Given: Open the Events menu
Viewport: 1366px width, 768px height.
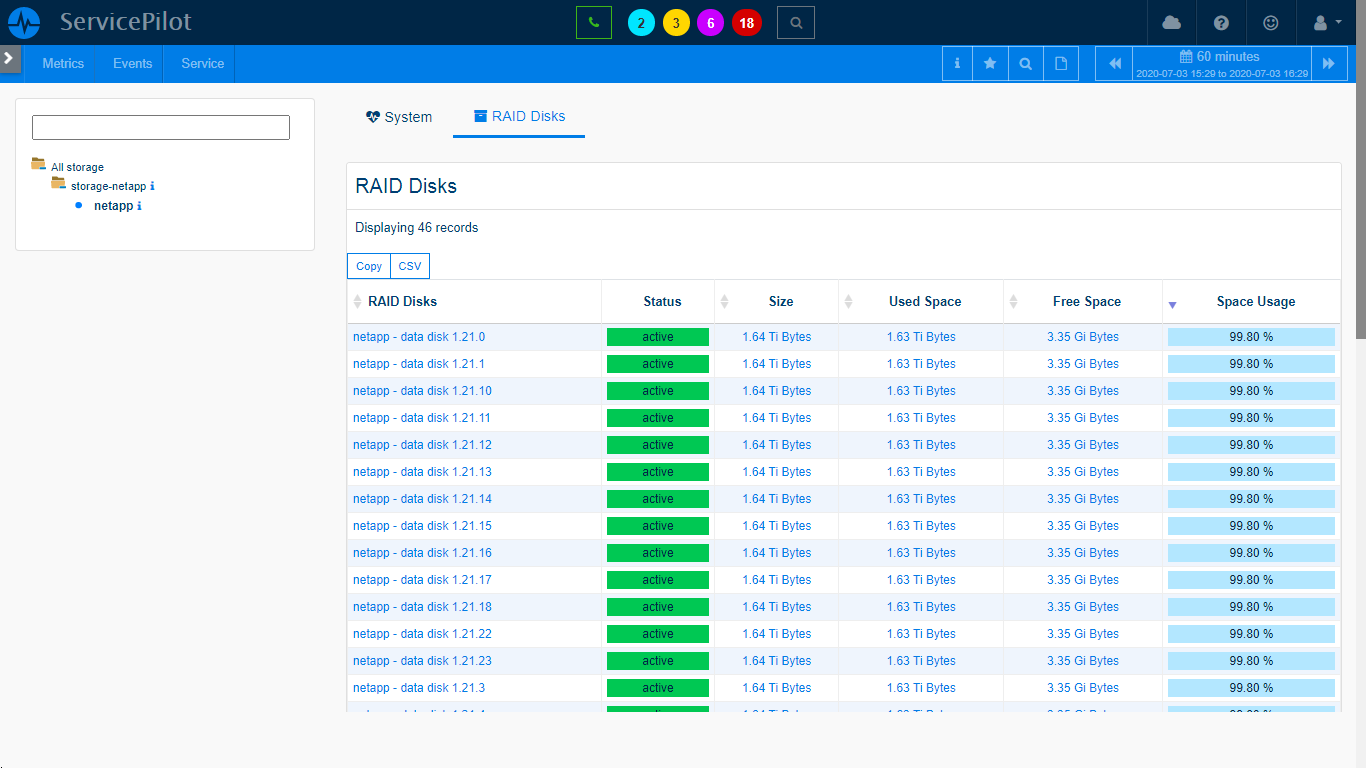Looking at the screenshot, I should point(131,63).
